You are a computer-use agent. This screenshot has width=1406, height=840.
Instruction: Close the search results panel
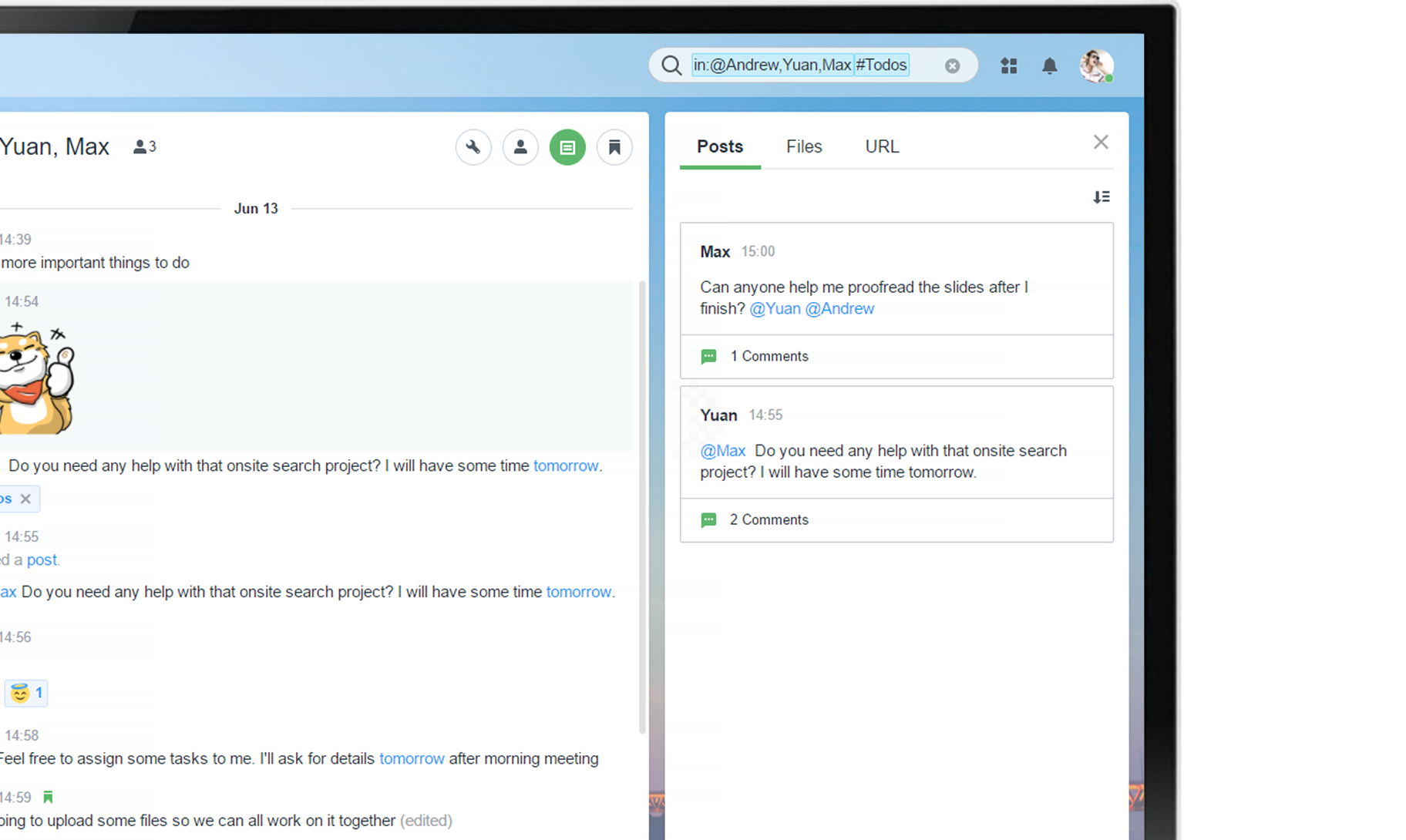(1101, 142)
